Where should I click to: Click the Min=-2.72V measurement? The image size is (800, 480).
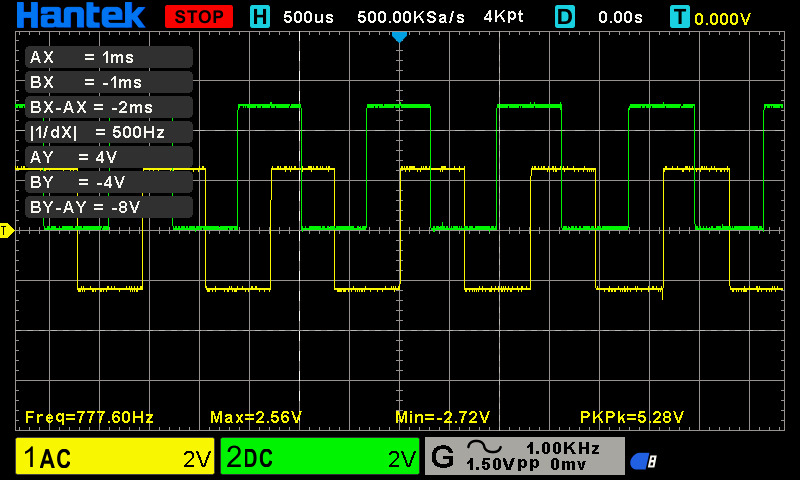pos(442,417)
